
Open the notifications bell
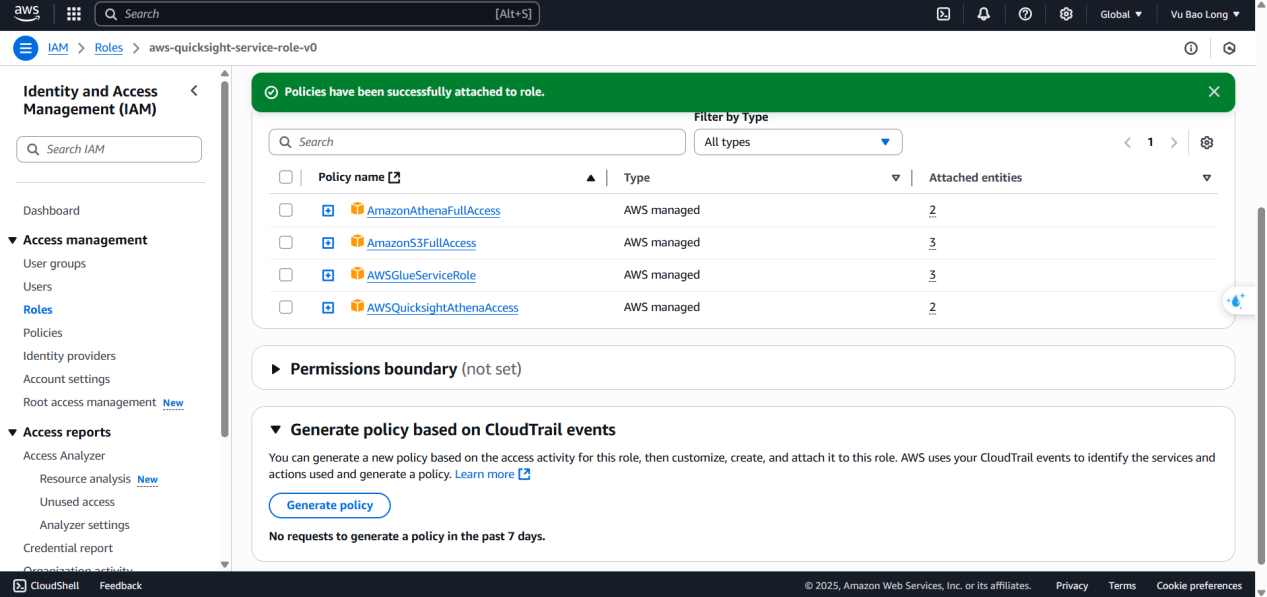(984, 14)
